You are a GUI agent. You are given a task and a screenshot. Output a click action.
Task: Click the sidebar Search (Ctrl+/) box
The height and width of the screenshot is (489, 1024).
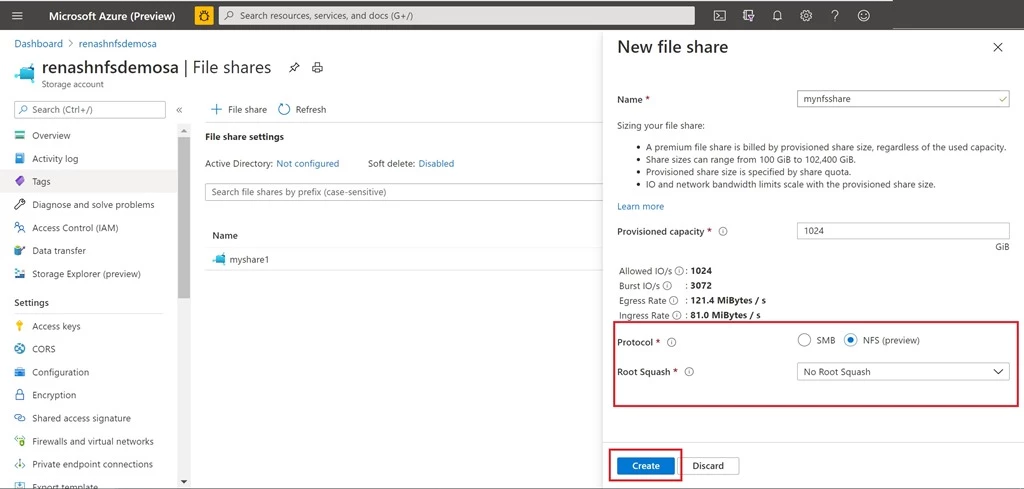pyautogui.click(x=90, y=110)
